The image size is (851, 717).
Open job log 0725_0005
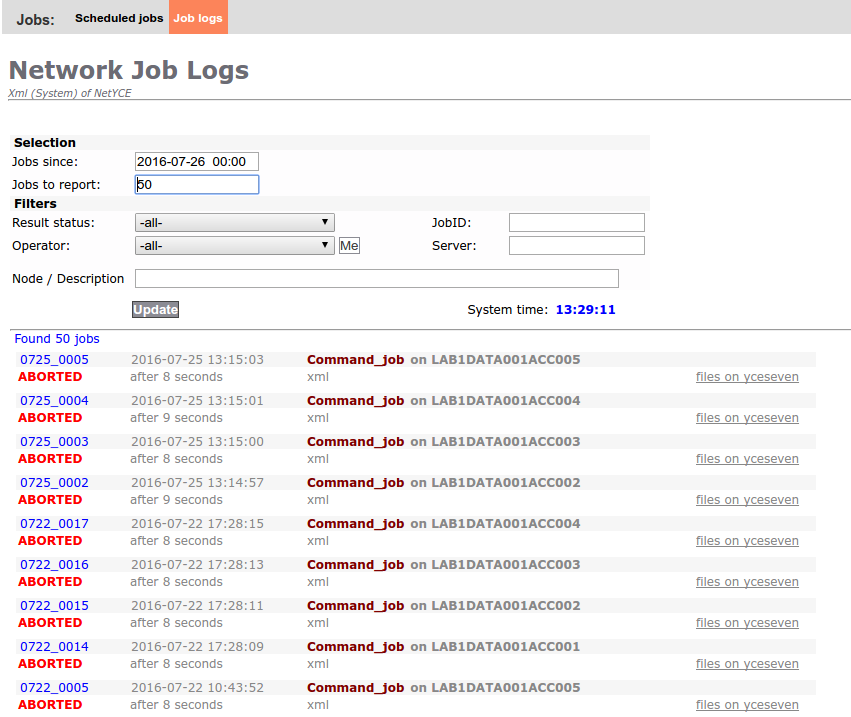point(53,359)
